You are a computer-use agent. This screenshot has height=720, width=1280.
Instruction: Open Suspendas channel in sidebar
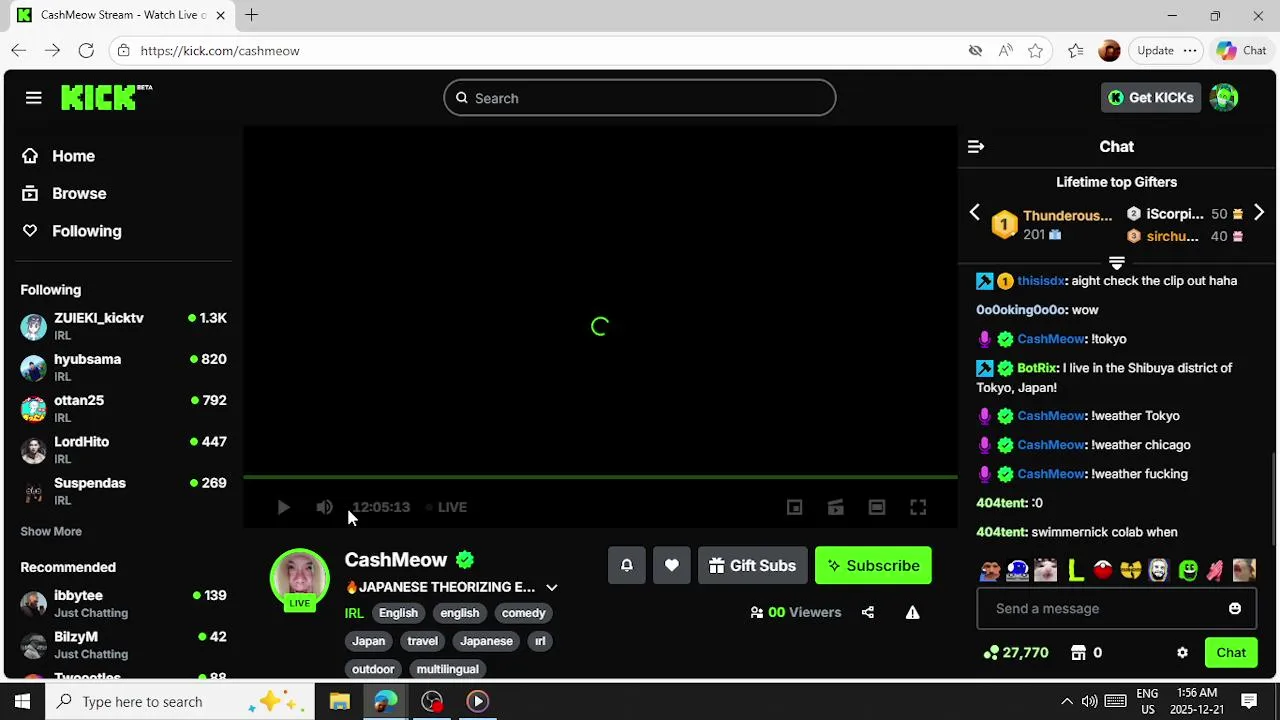125,491
